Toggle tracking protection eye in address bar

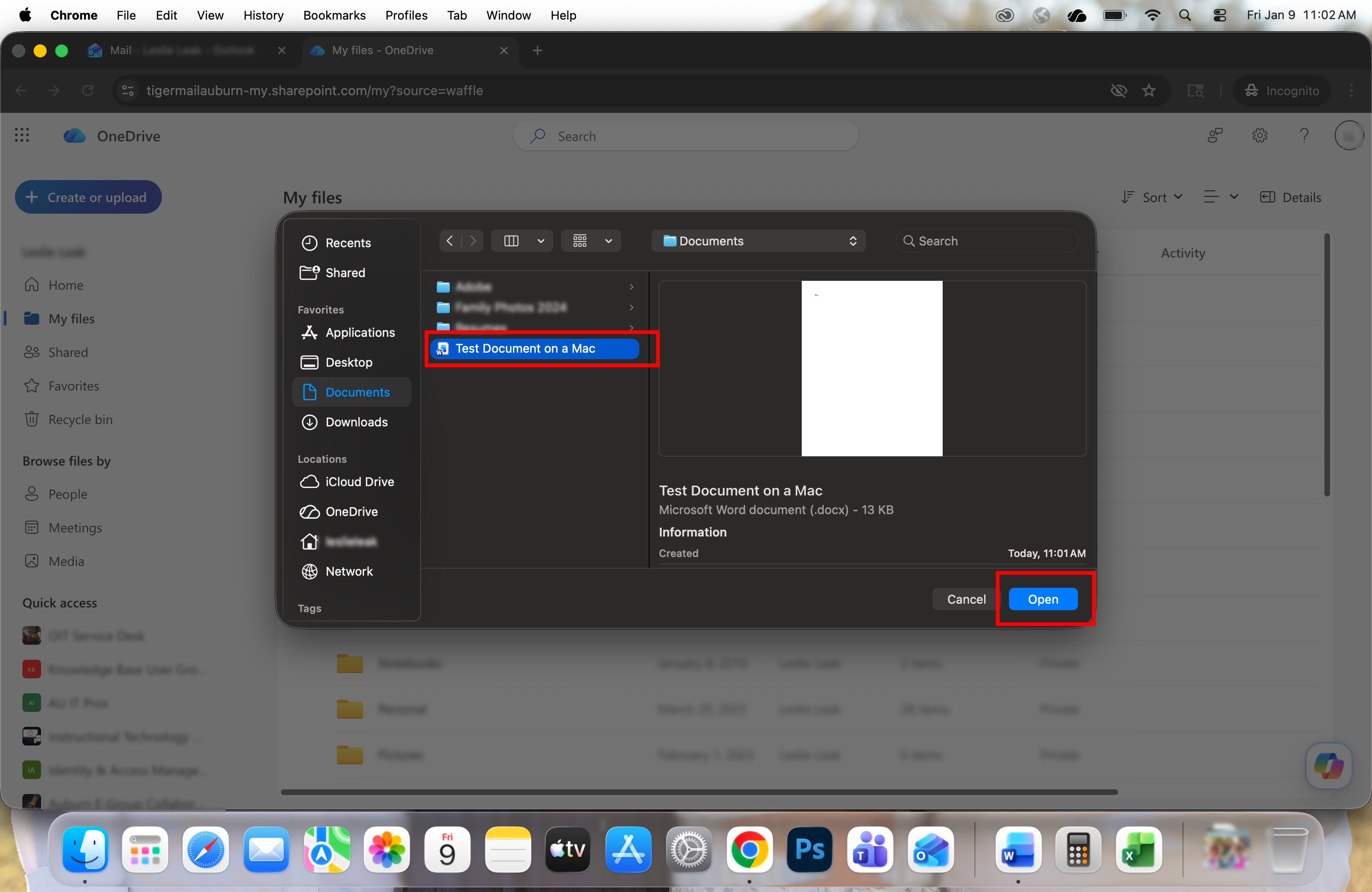pyautogui.click(x=1119, y=91)
